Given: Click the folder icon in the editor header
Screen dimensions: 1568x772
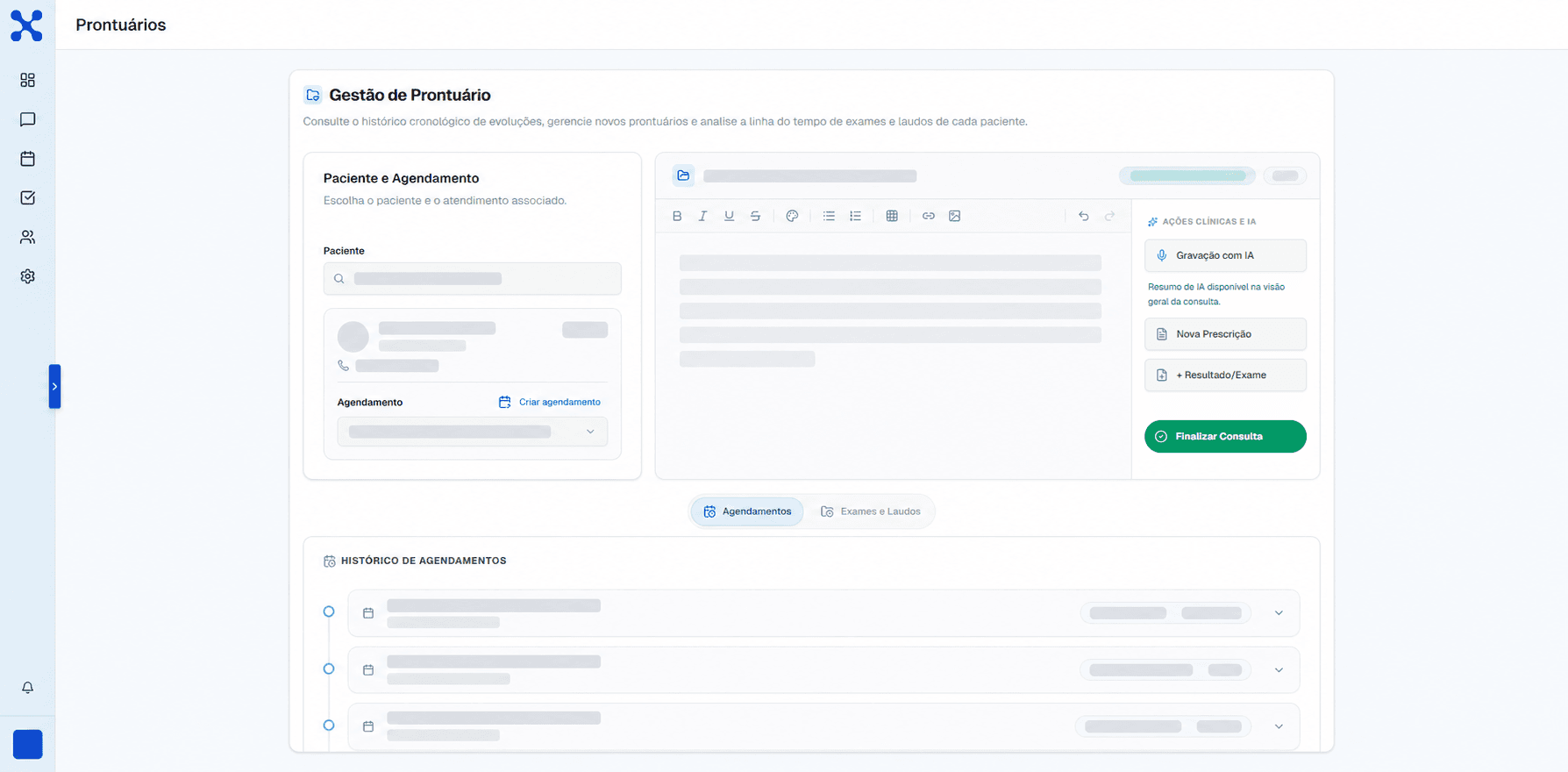Looking at the screenshot, I should coord(683,175).
